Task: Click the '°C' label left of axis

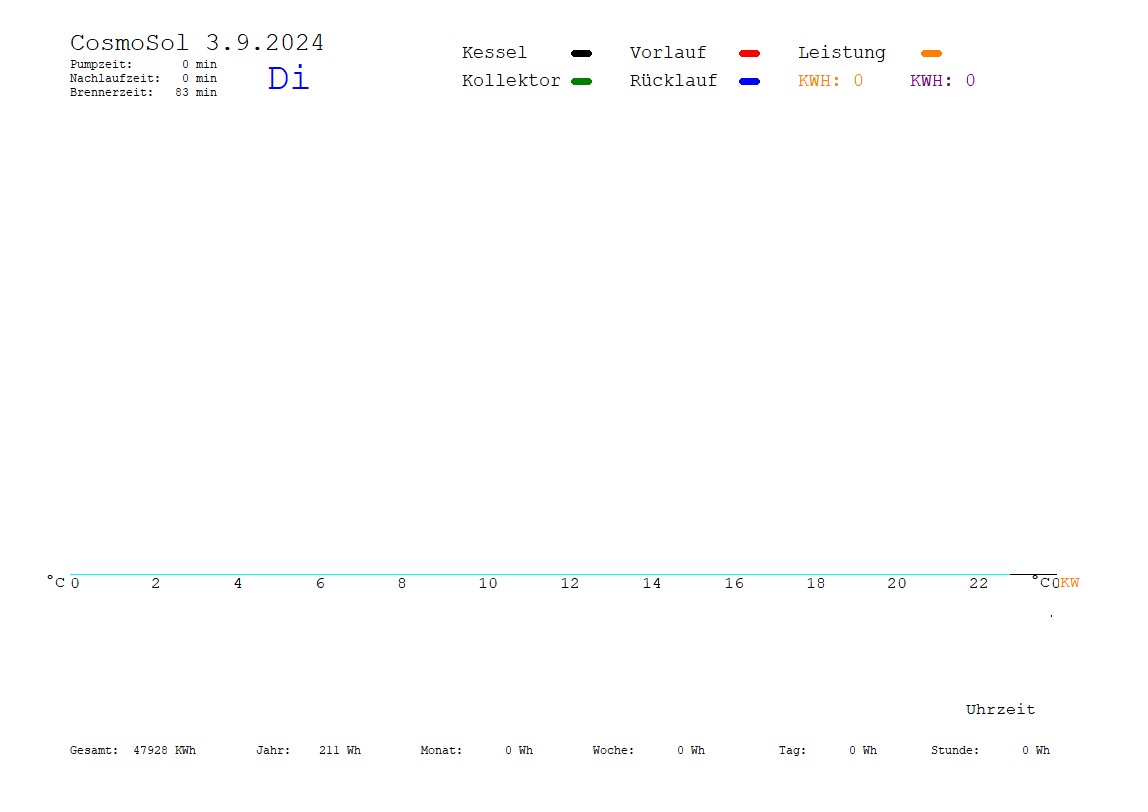Action: pos(56,582)
